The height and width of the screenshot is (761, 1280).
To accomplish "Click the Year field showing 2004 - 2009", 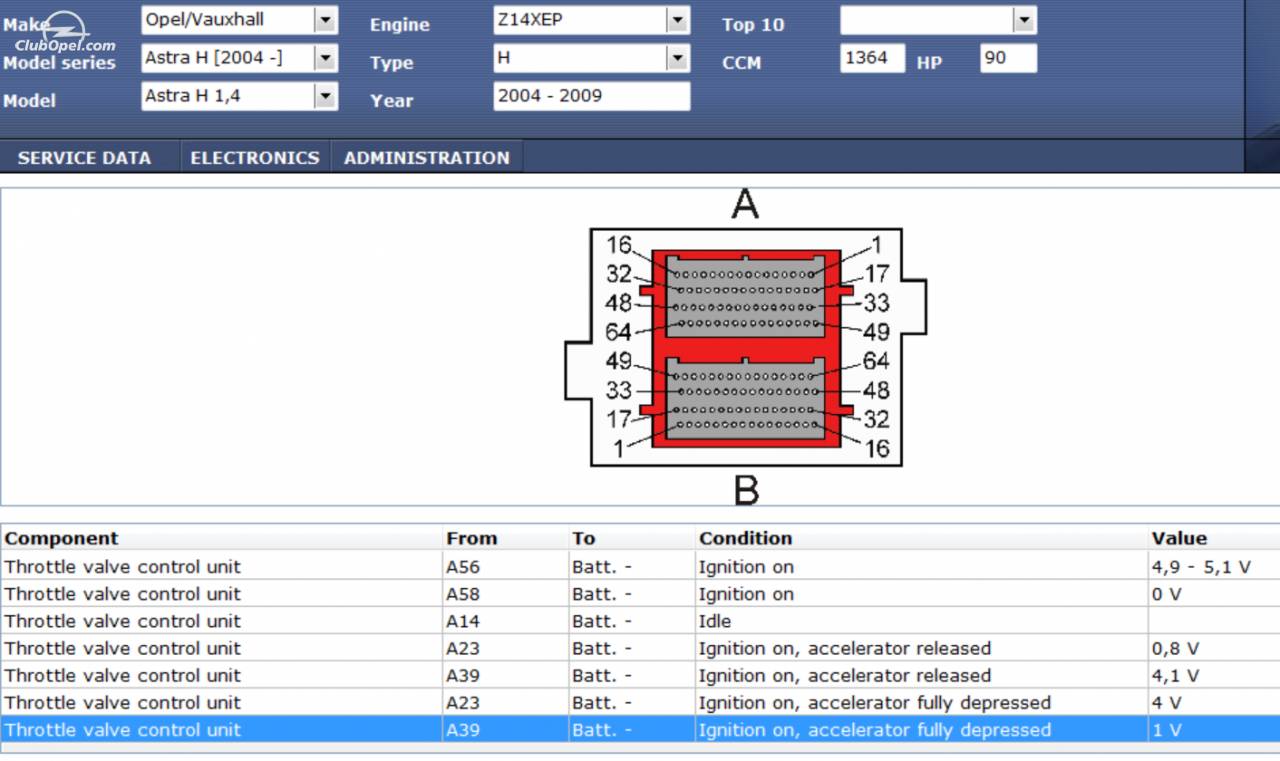I will (x=592, y=96).
